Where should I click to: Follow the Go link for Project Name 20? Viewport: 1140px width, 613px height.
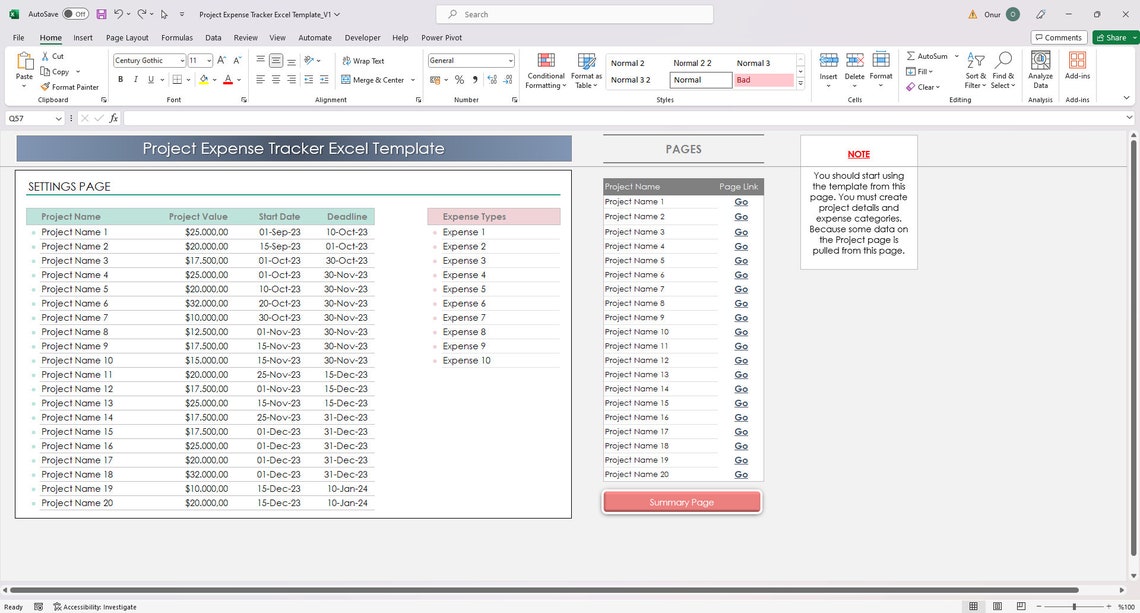tap(741, 475)
